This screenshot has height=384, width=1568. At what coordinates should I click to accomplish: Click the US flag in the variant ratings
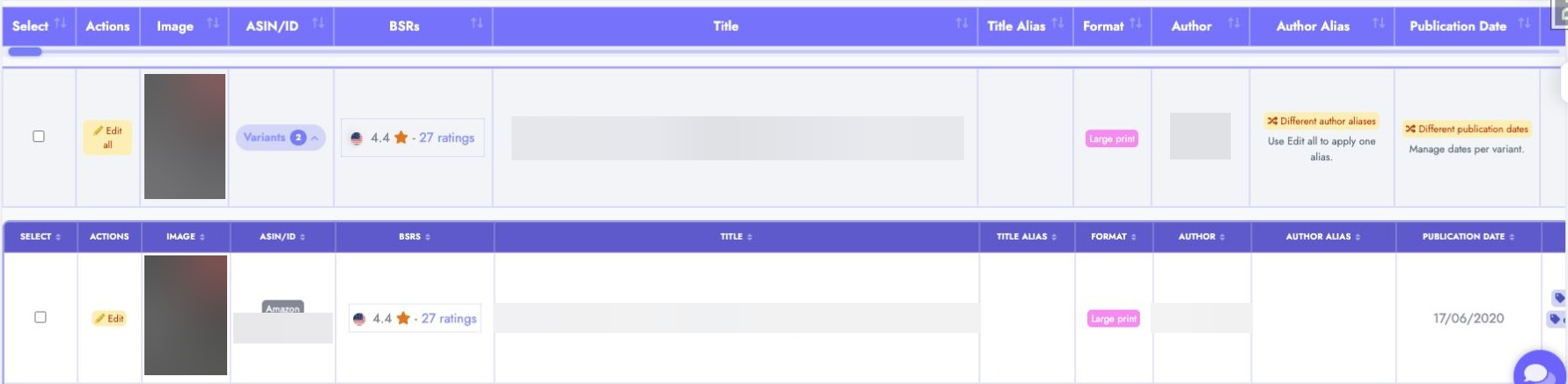click(x=359, y=319)
